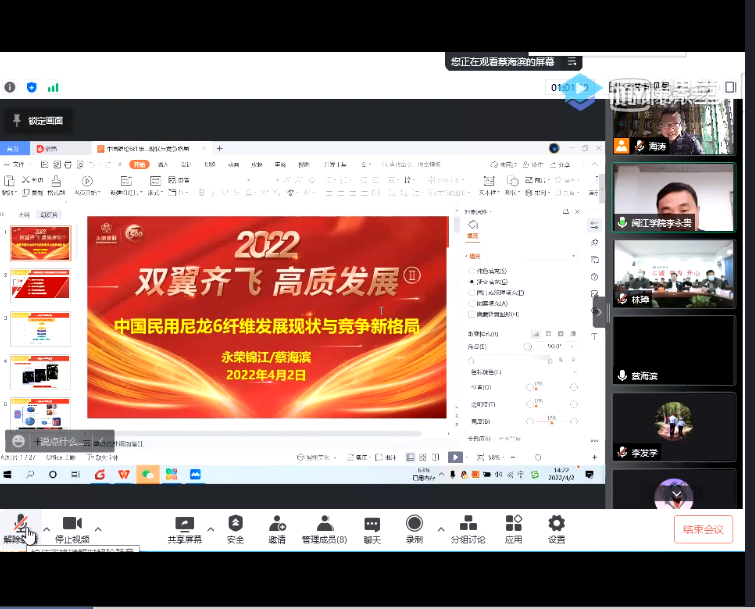Toggle 锁定画面 pin lock view
Viewport: 755px width, 609px height.
click(39, 120)
